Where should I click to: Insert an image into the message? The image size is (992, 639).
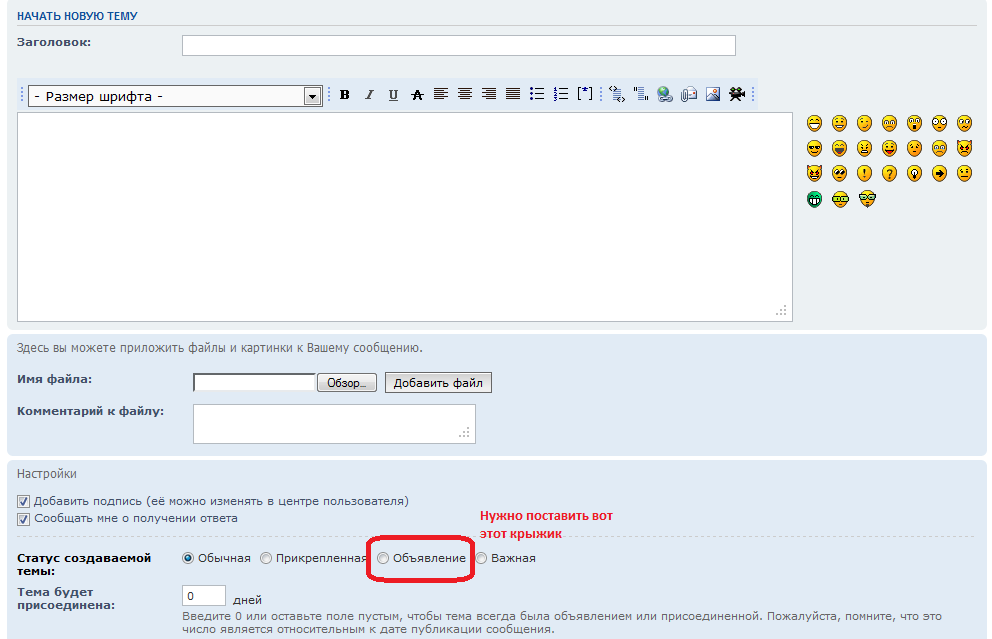tap(713, 95)
